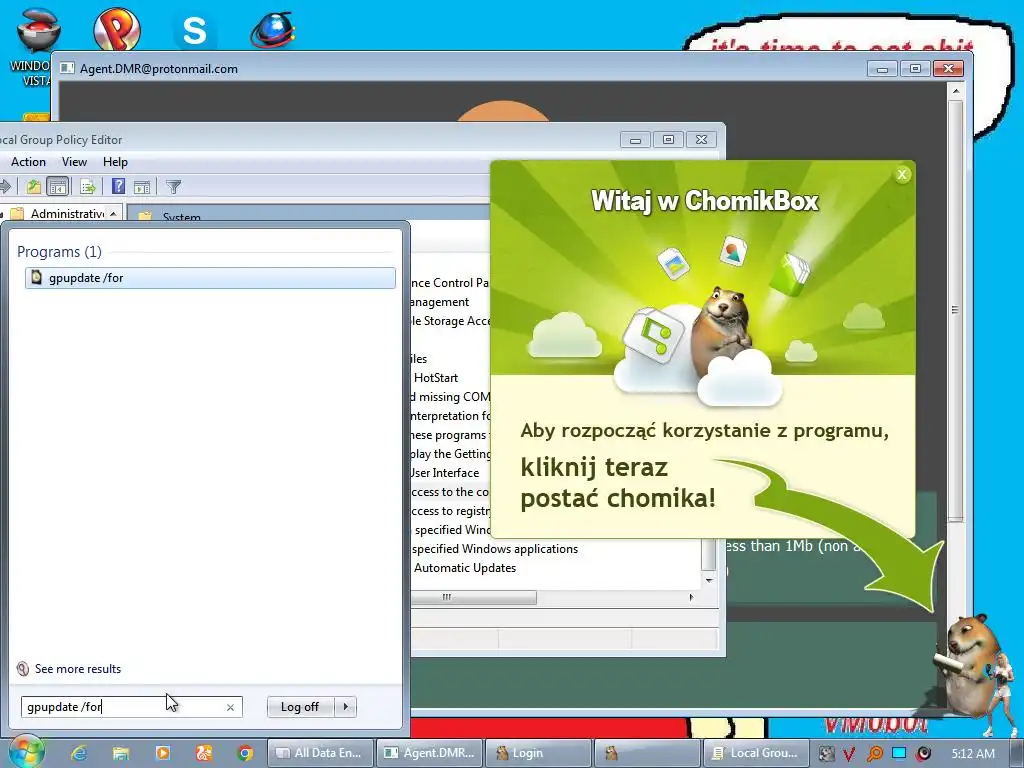Click the Agent.DMR window vertical scrollbar thumb
The image size is (1024, 768).
(955, 310)
